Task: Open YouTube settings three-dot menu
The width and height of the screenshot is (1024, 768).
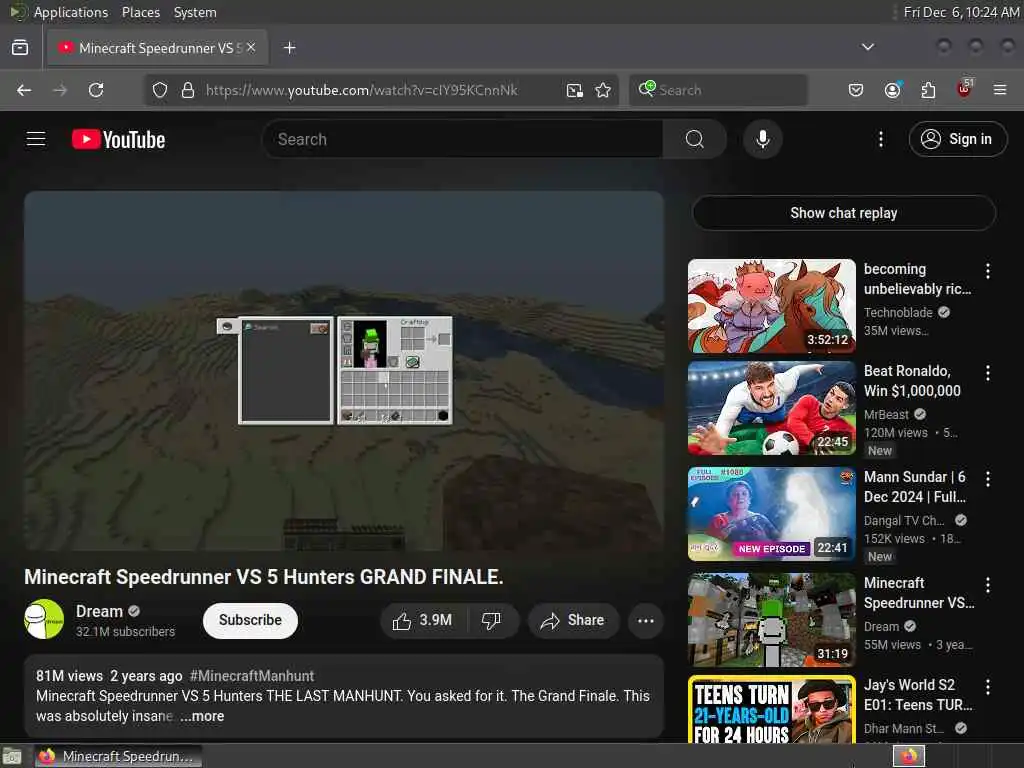Action: coord(880,139)
